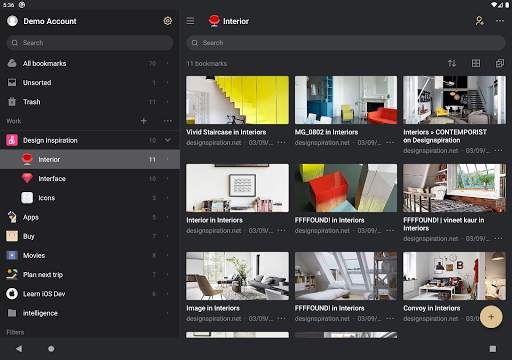Open MG_0802 in Interiors thumbnail

(346, 100)
